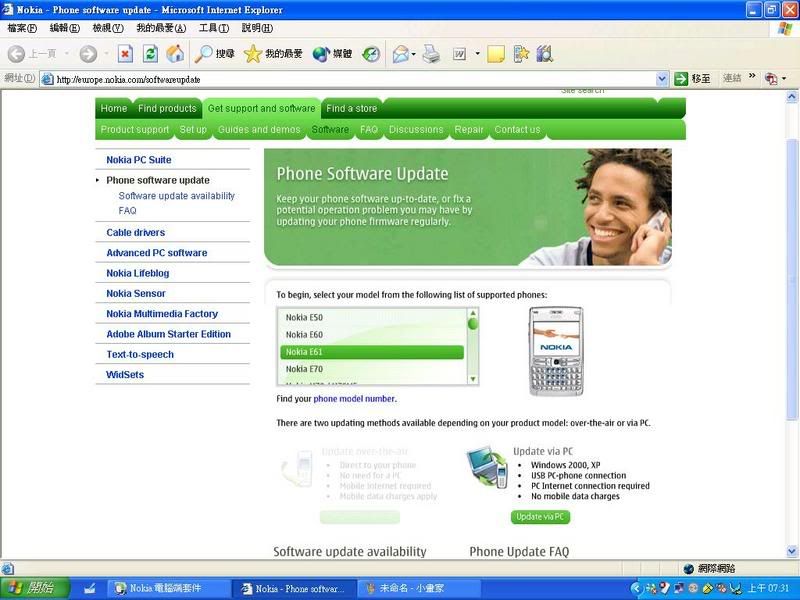Click the phone list scrollbar down arrow
The image size is (800, 600).
point(473,379)
